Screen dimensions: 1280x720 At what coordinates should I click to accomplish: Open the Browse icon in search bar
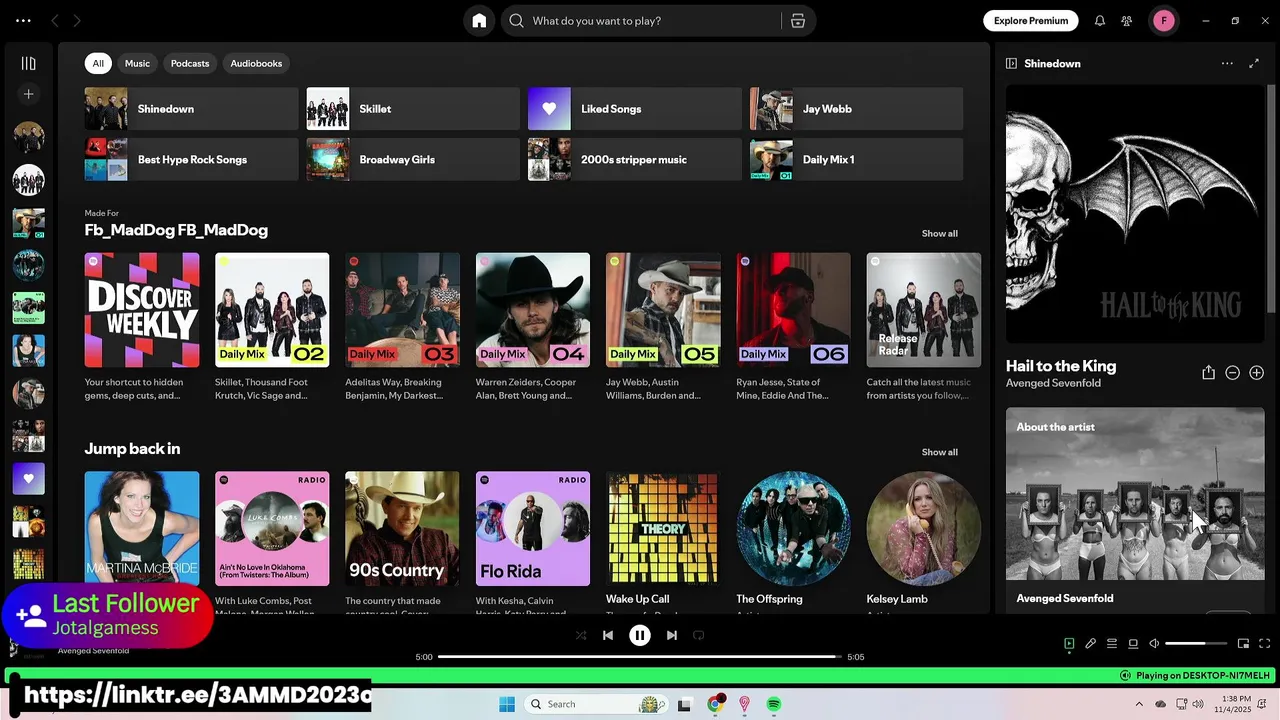[797, 21]
